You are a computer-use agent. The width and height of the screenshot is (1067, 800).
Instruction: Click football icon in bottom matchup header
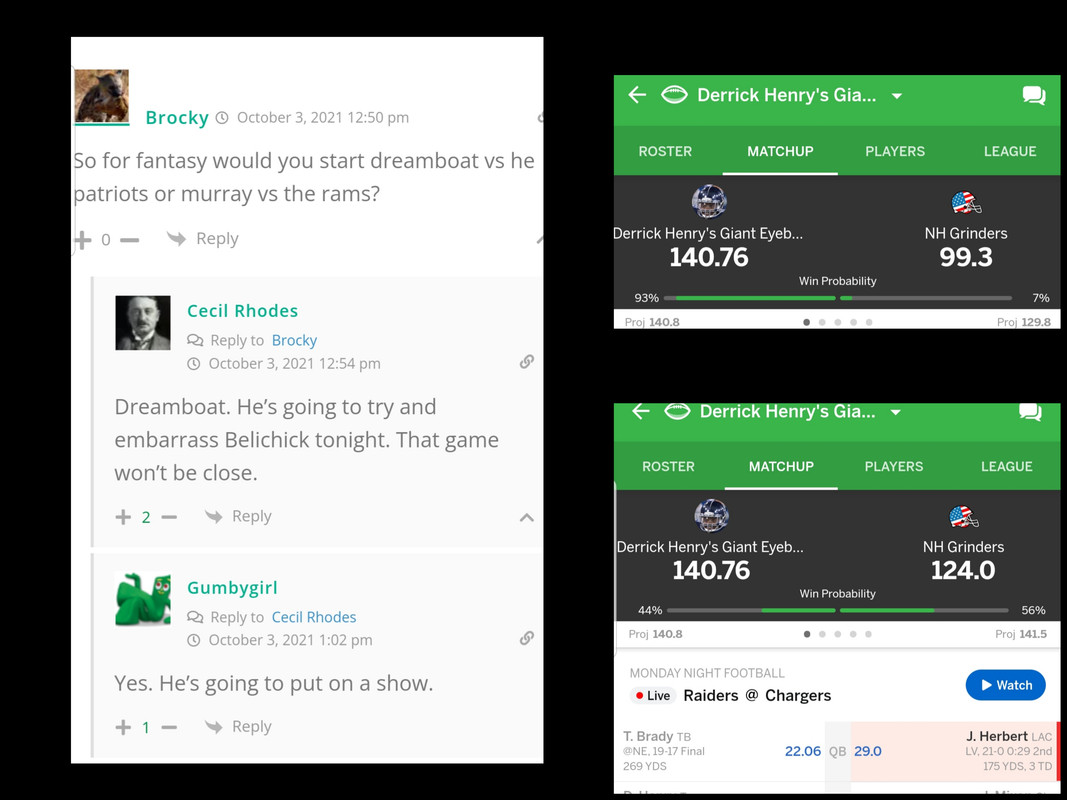pos(677,411)
